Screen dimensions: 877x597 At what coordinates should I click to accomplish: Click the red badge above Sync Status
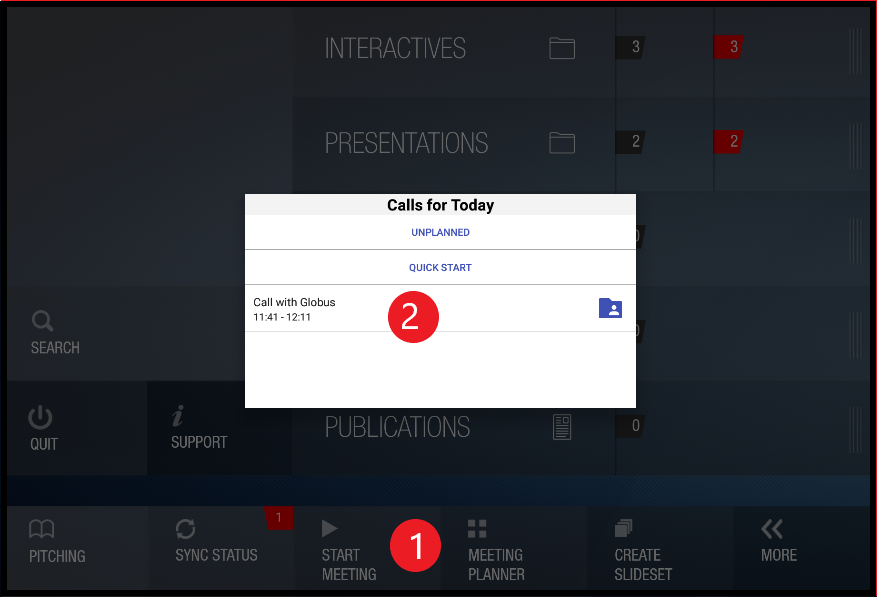click(278, 518)
